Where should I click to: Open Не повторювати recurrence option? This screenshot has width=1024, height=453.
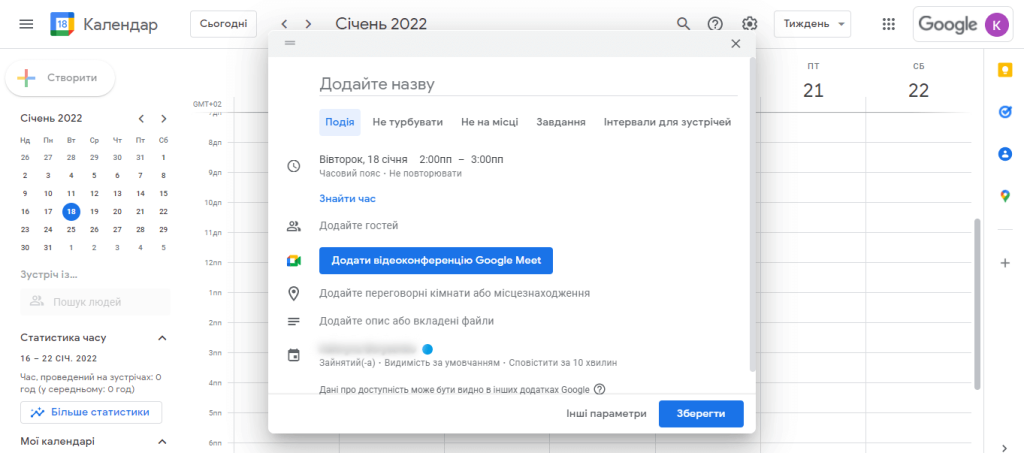coord(426,174)
